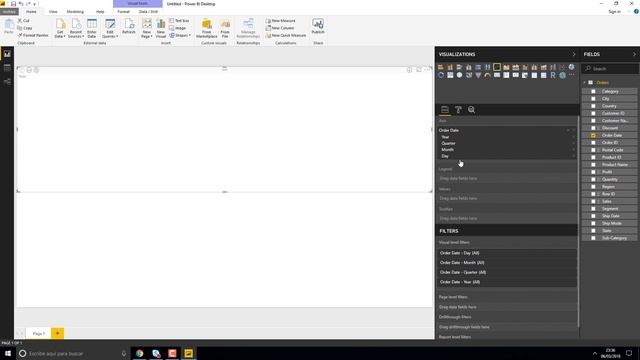This screenshot has height=360, width=640.
Task: Select the Clustered column chart visualization
Action: click(469, 67)
